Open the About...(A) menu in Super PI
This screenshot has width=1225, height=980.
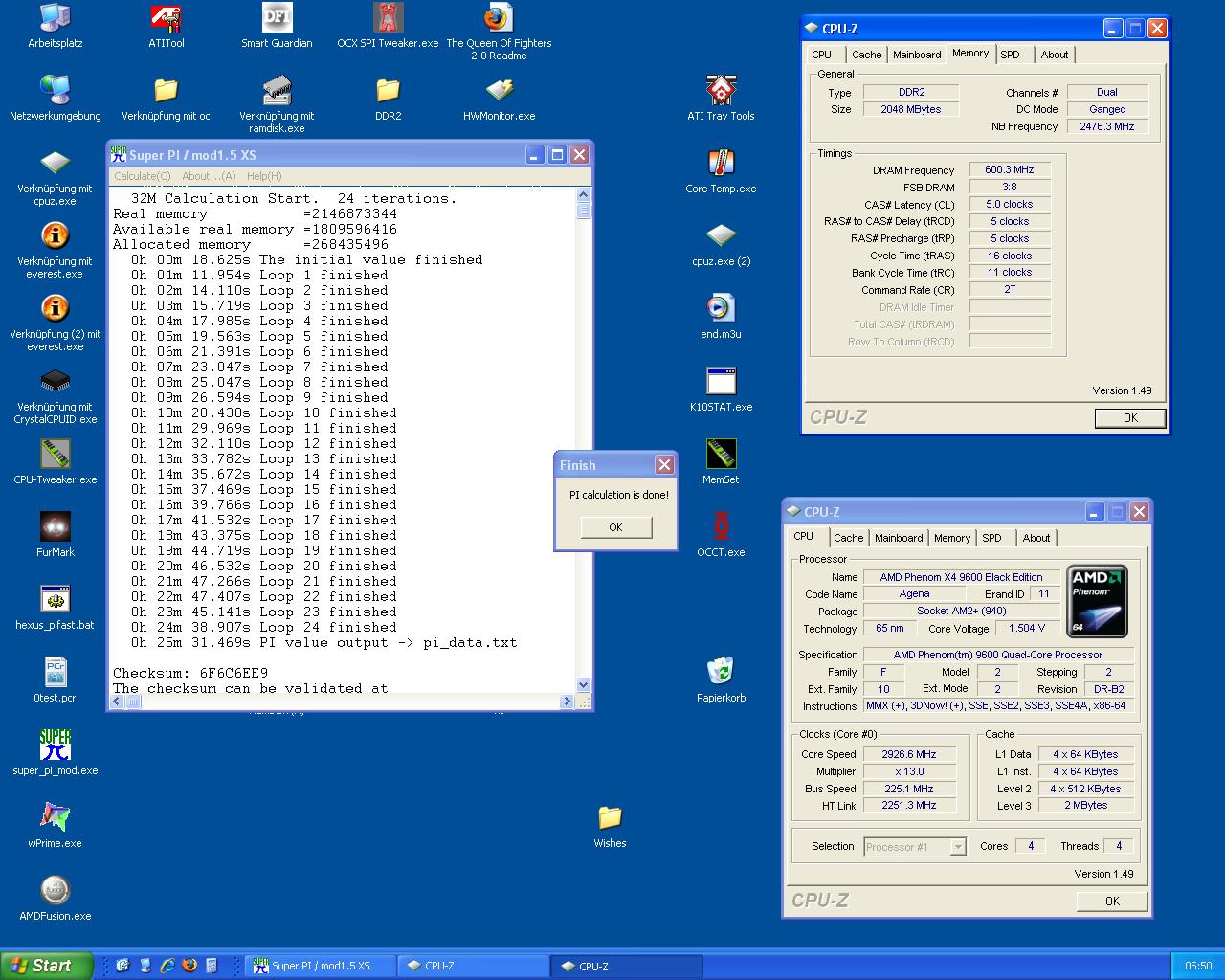(x=209, y=176)
